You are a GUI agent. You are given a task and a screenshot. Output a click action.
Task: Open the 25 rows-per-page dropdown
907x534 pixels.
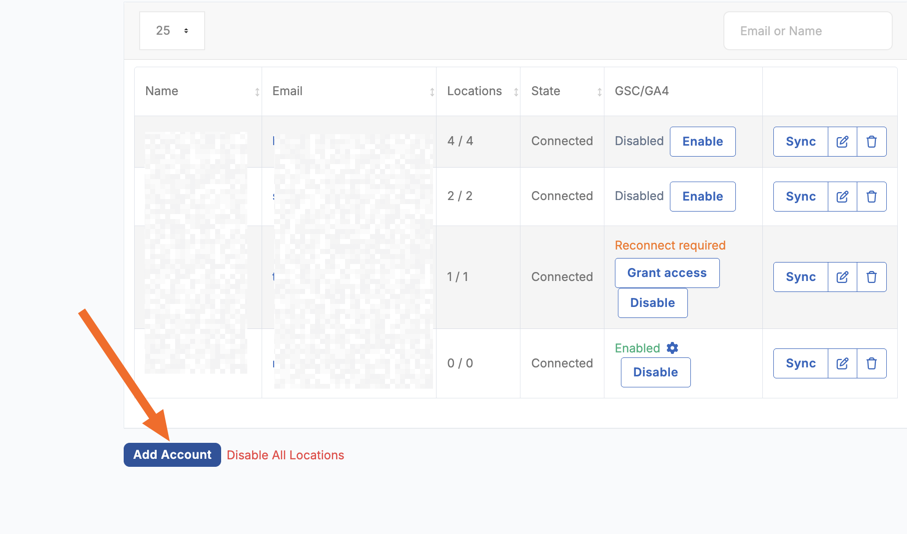coord(172,31)
